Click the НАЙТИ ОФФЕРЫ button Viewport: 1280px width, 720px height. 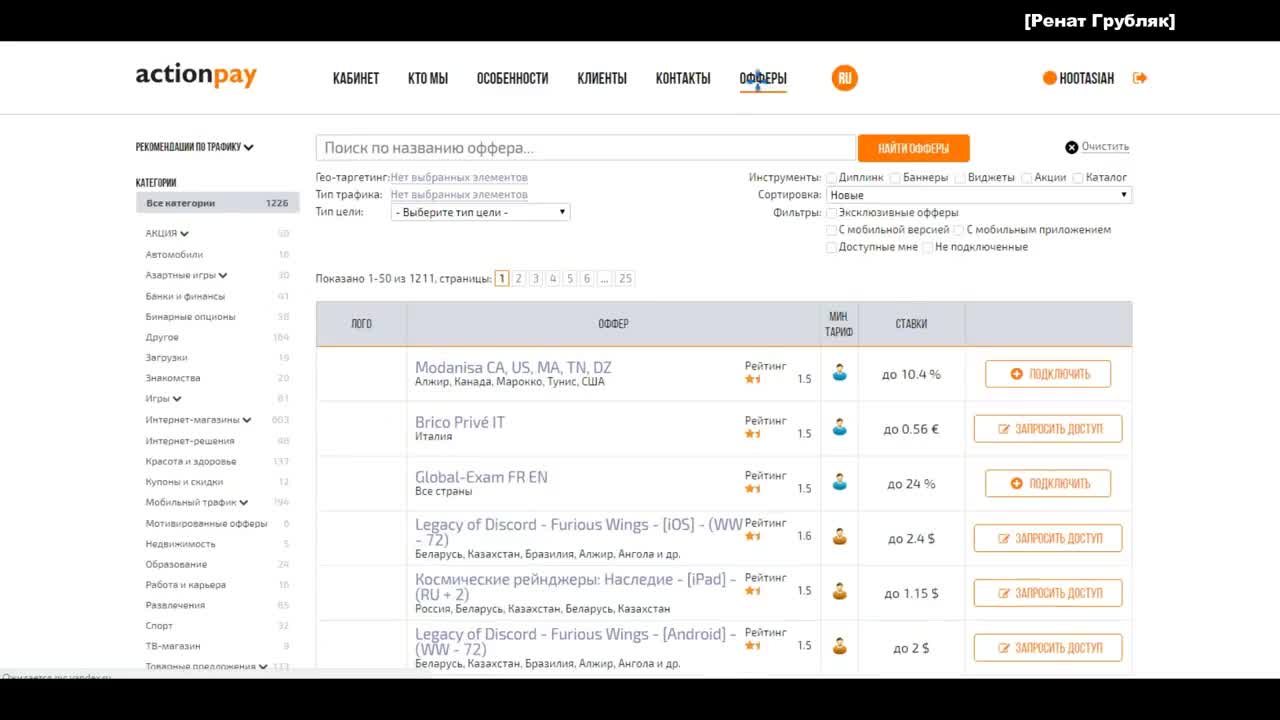[x=914, y=148]
